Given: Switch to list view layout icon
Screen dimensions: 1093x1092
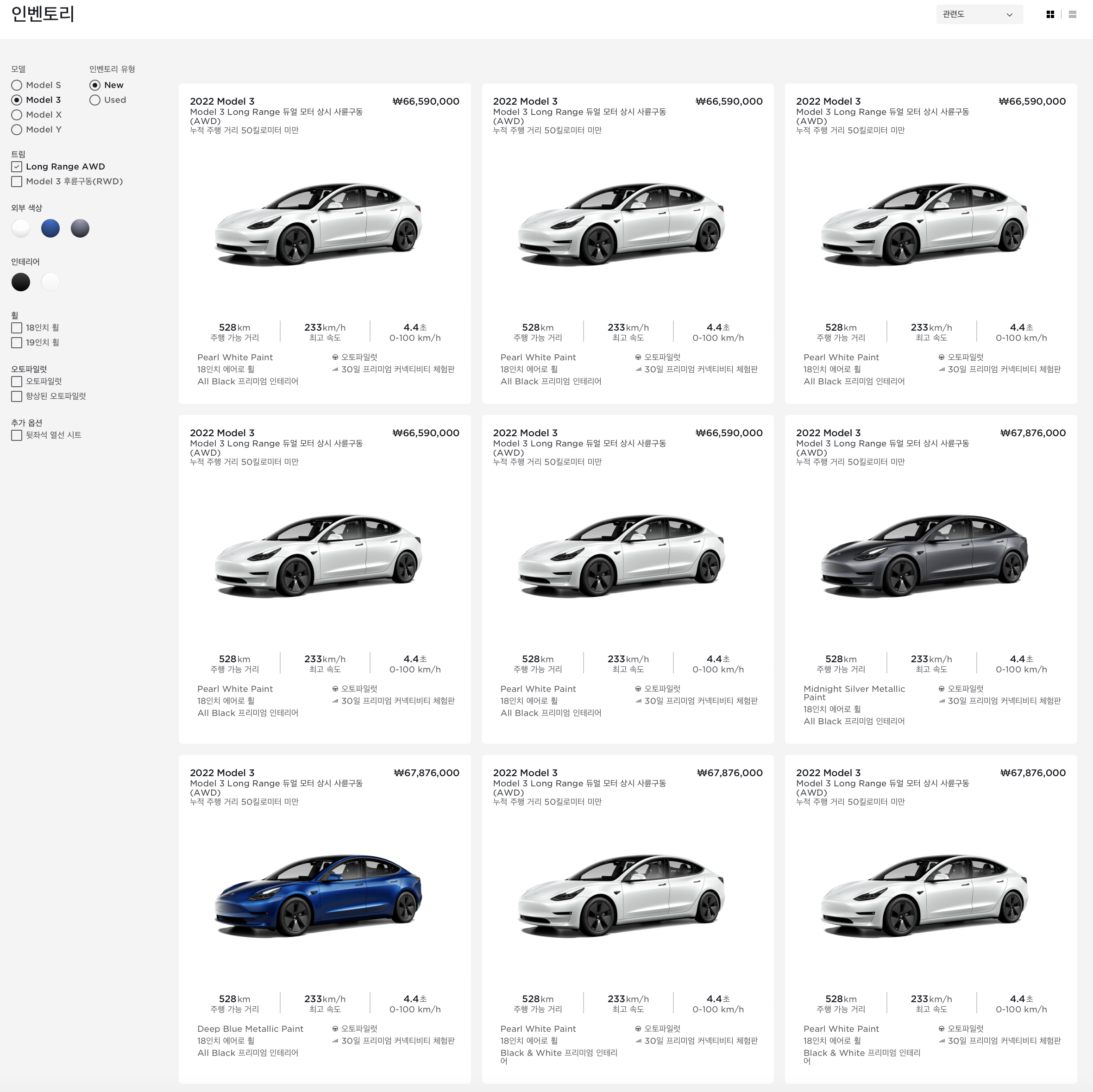Looking at the screenshot, I should [x=1072, y=15].
